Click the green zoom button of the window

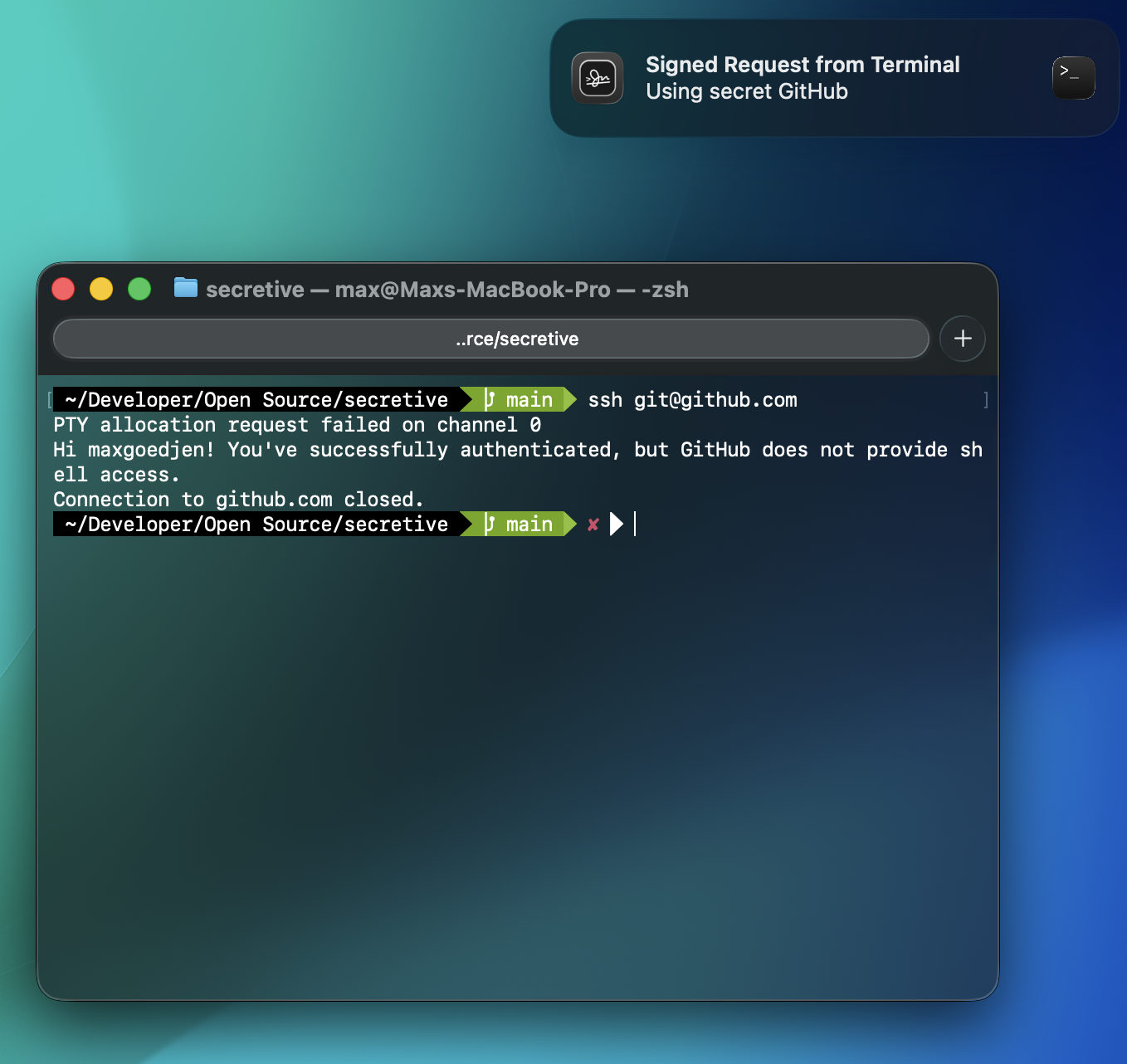click(139, 288)
